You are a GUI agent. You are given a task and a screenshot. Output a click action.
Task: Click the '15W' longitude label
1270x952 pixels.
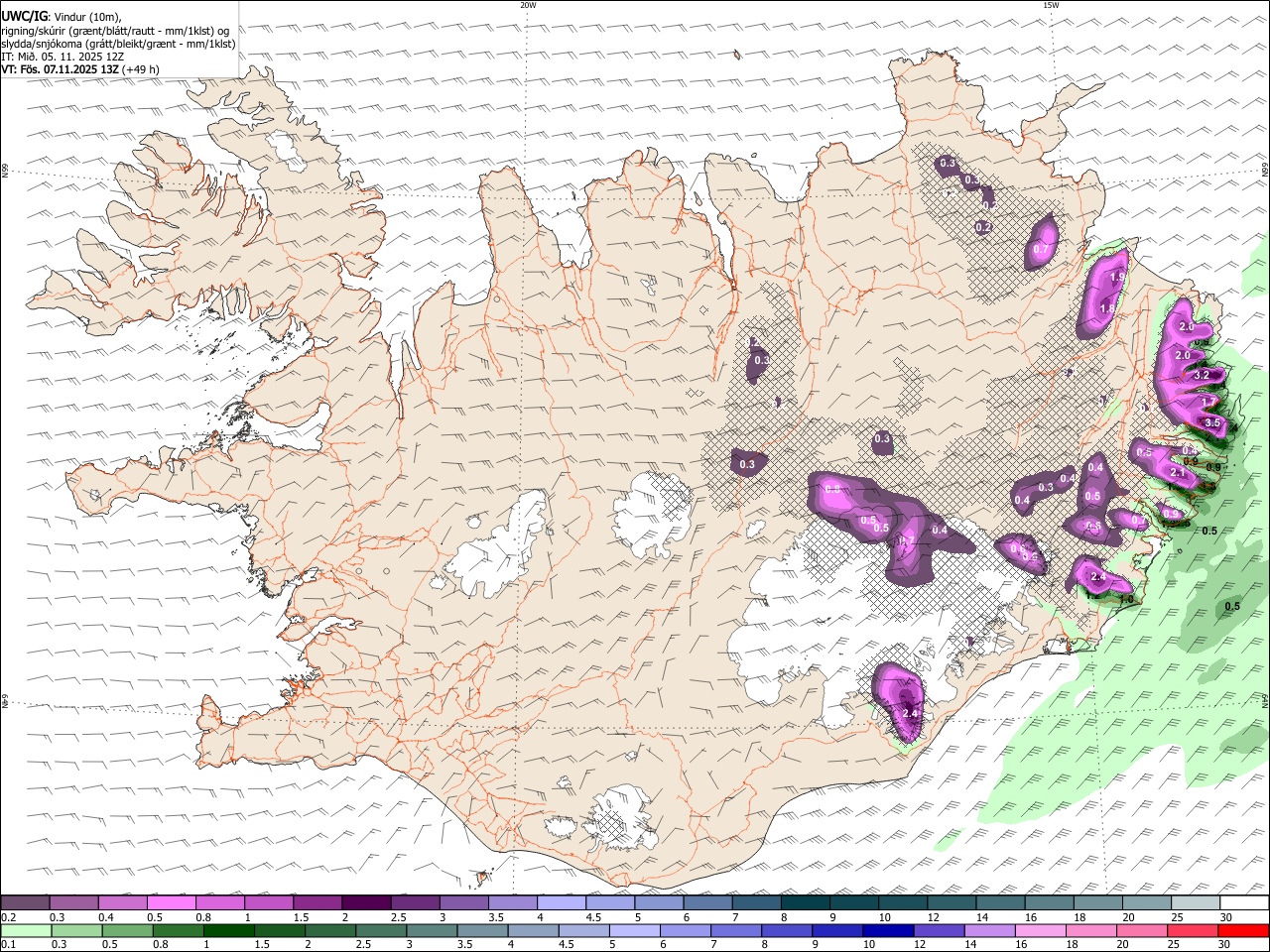[1050, 5]
